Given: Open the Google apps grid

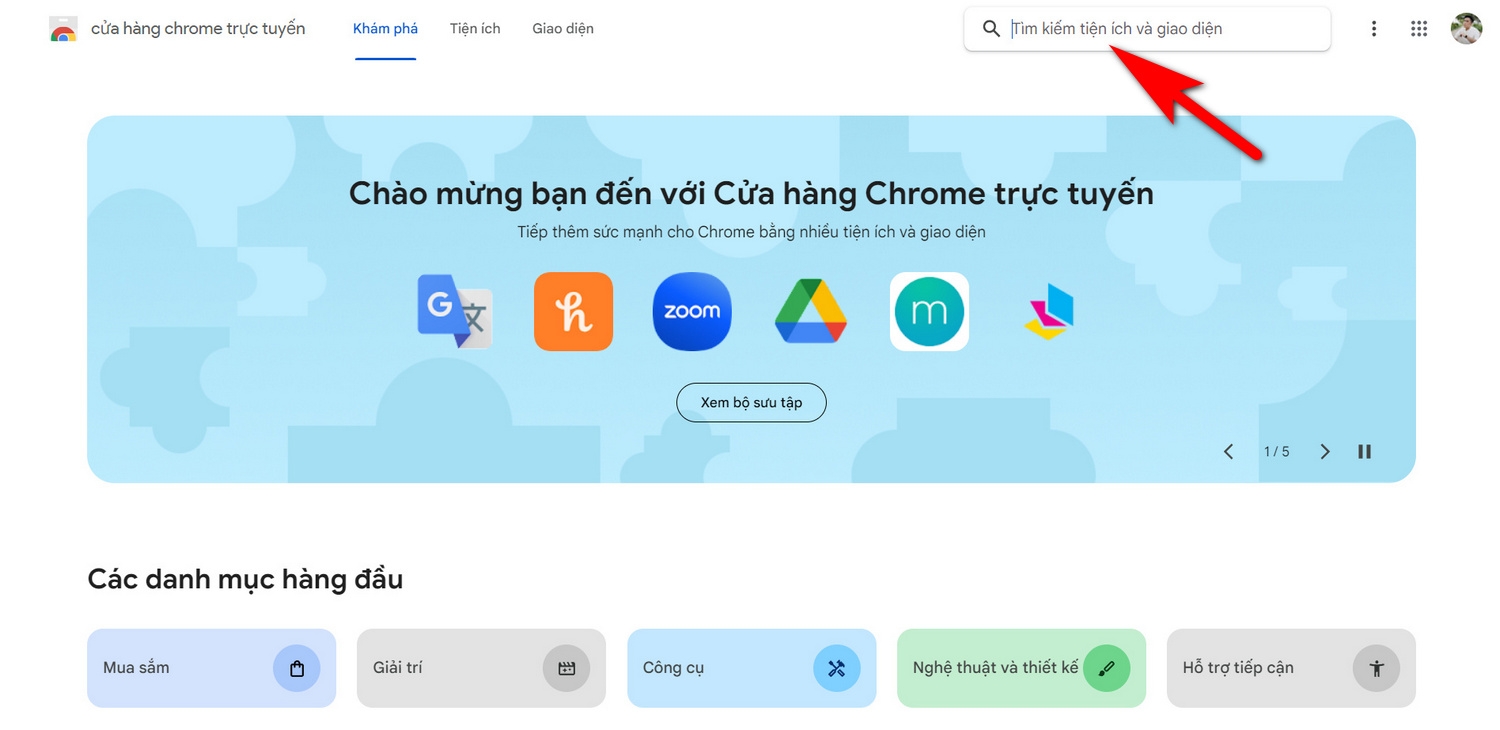Looking at the screenshot, I should 1419,29.
